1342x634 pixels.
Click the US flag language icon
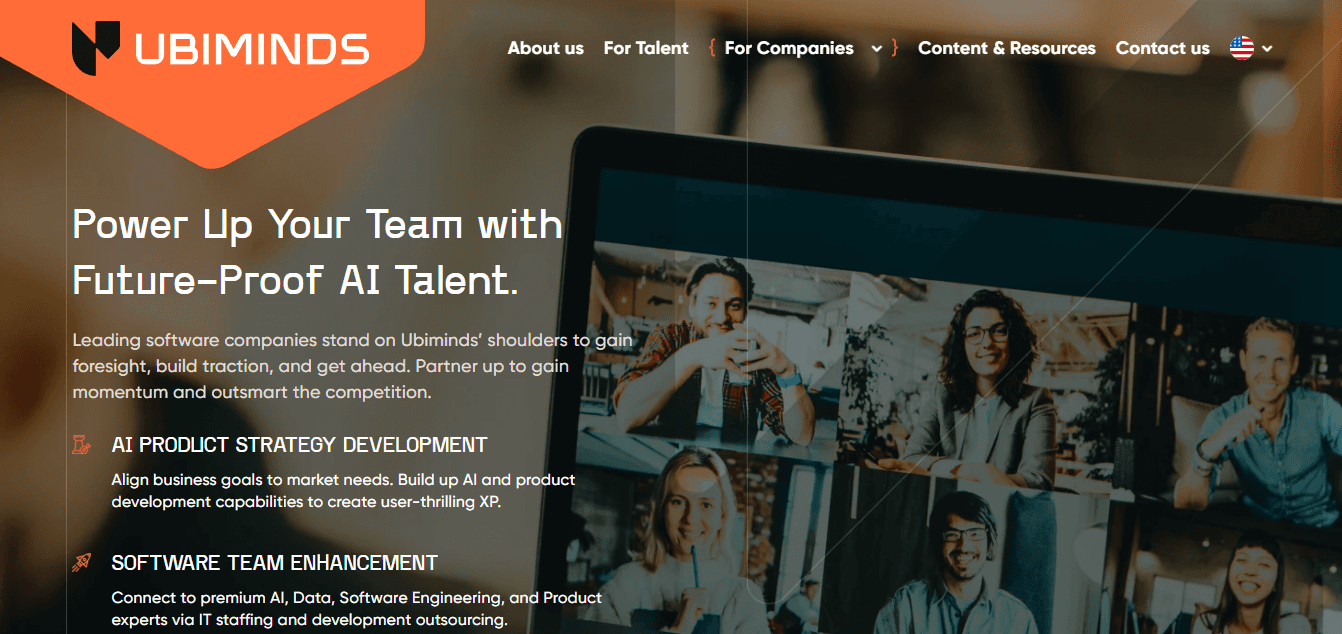click(1242, 48)
